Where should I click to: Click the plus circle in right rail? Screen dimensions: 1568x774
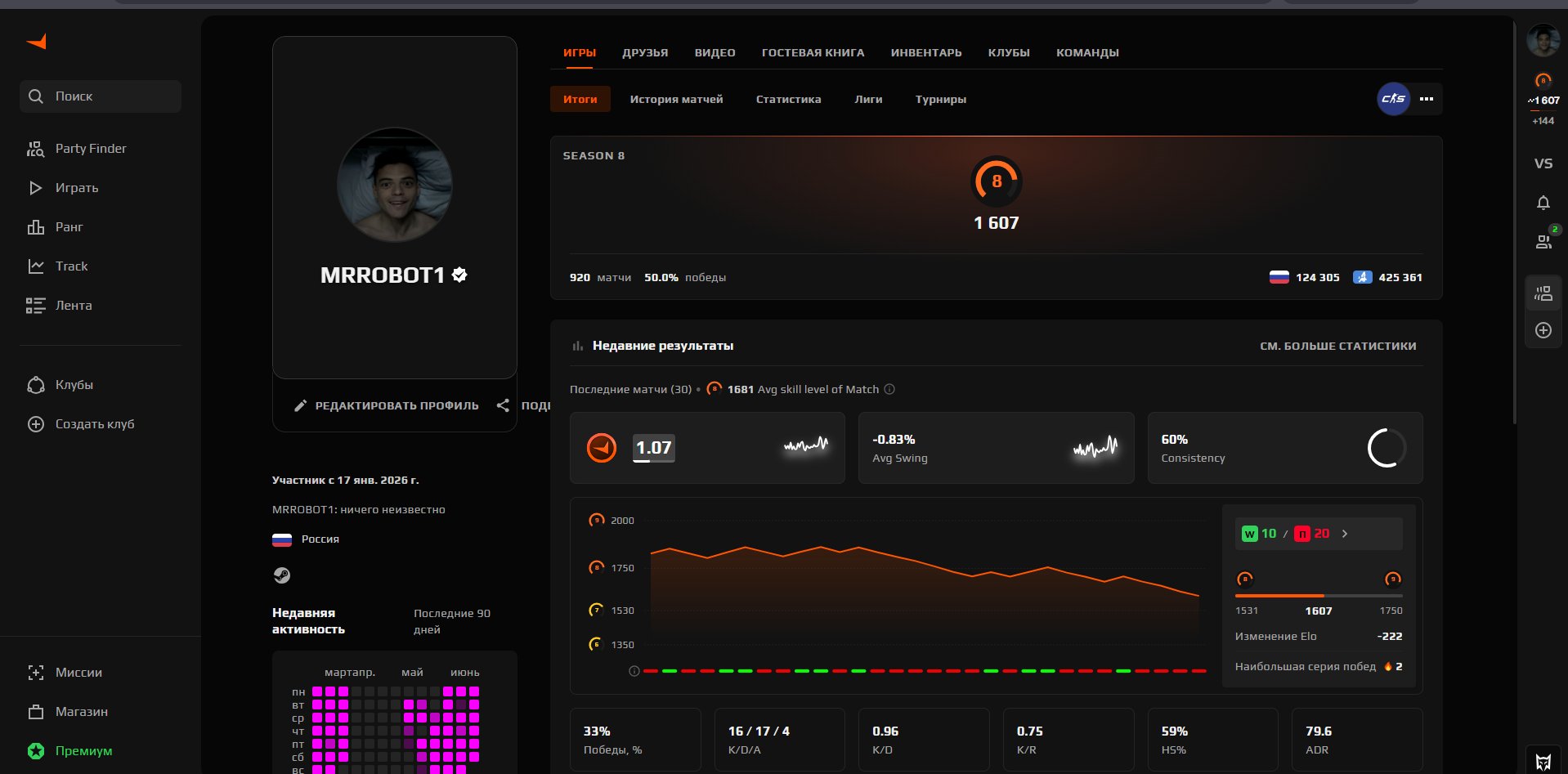1543,330
